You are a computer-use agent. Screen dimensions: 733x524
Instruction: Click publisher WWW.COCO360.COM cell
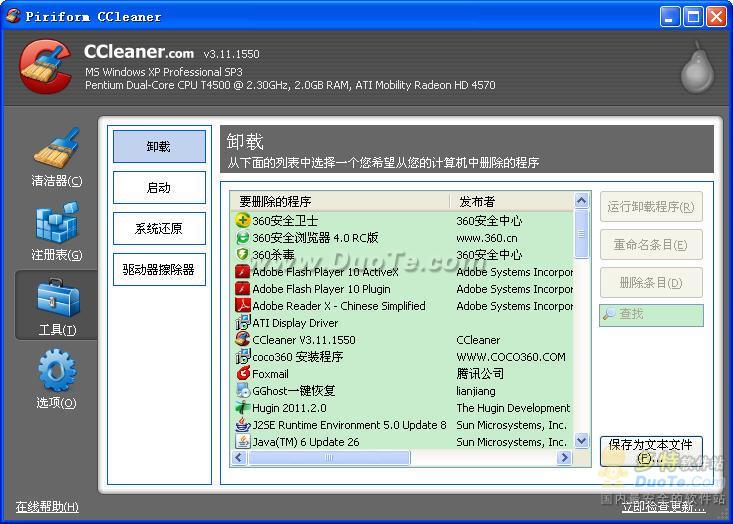point(511,357)
